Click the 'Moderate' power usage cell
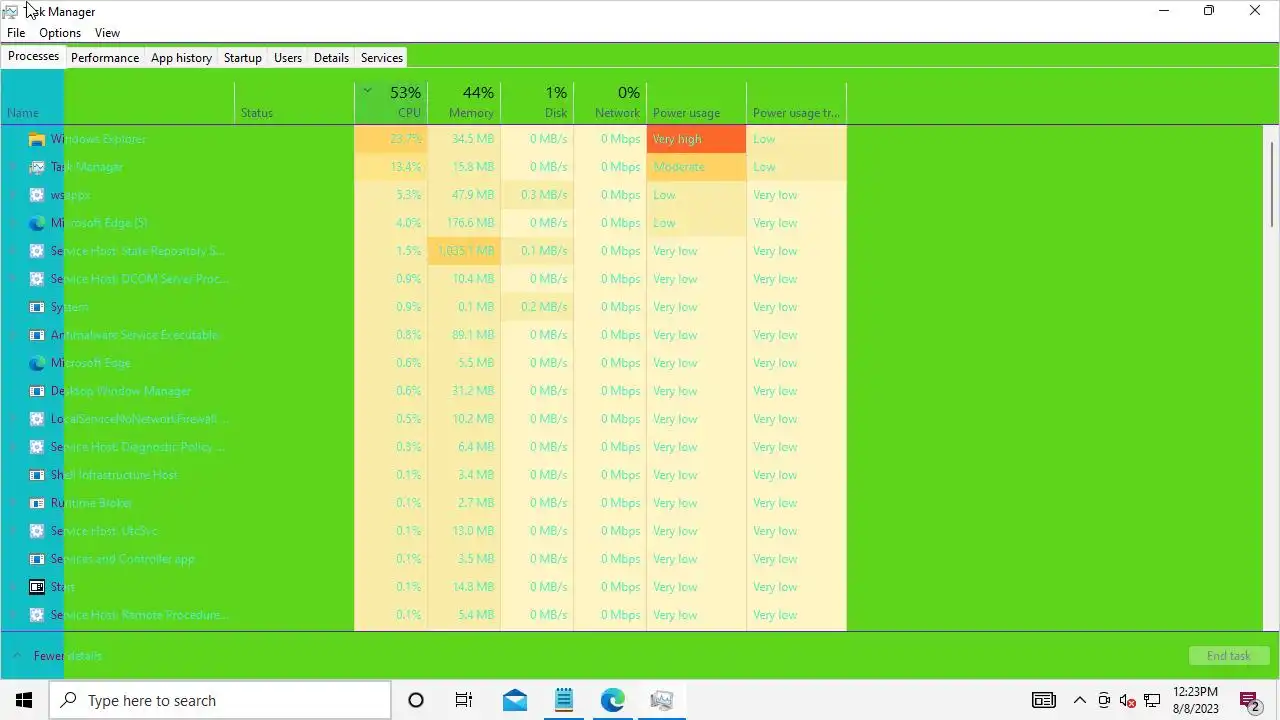This screenshot has height=720, width=1280. click(696, 167)
